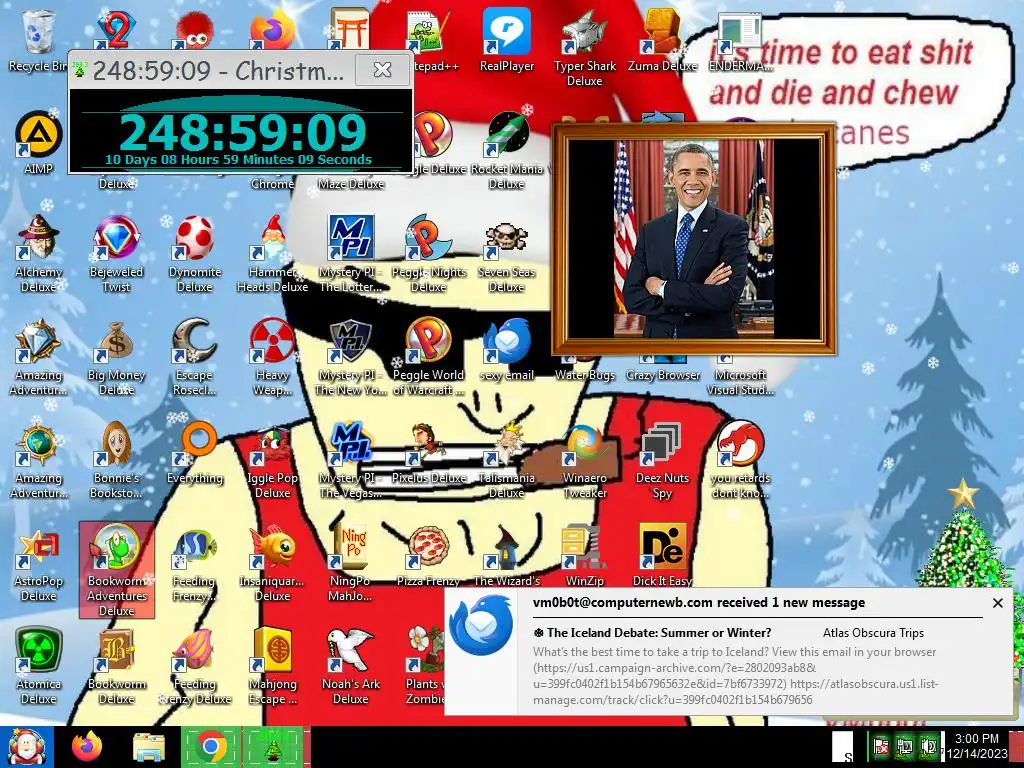1024x768 pixels.
Task: Open File Explorer in the taskbar
Action: click(149, 747)
